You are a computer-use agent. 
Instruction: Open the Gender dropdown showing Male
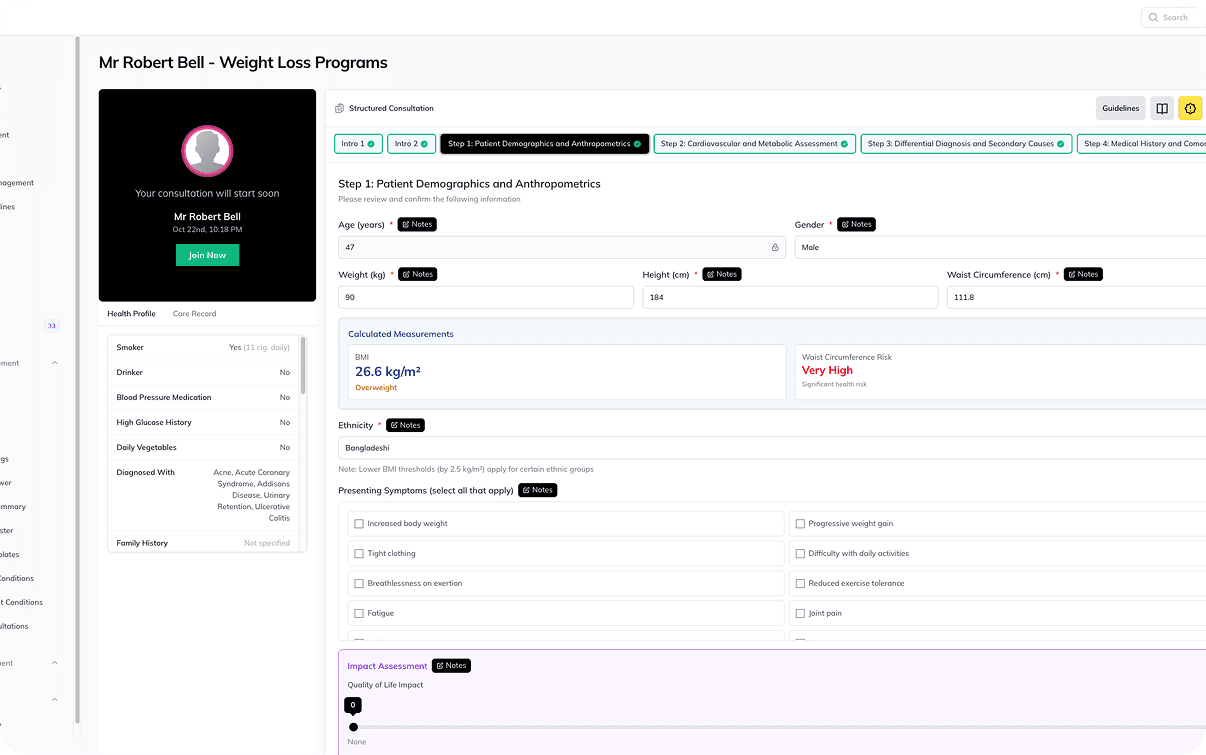1000,247
